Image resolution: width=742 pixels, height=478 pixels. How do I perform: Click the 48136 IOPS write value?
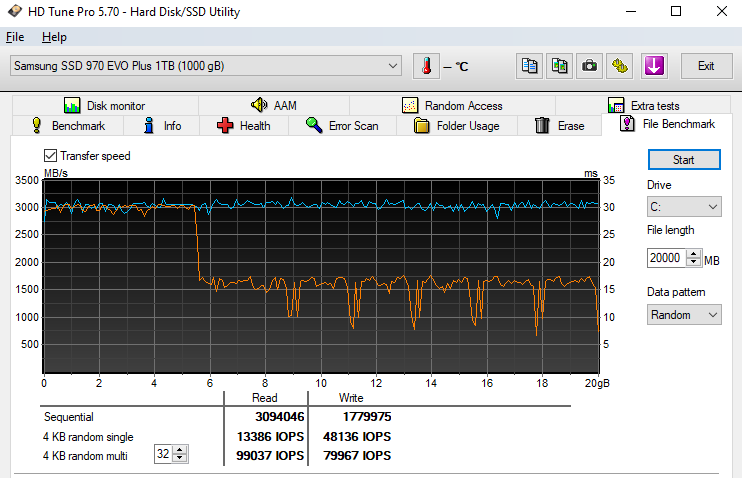click(x=357, y=436)
